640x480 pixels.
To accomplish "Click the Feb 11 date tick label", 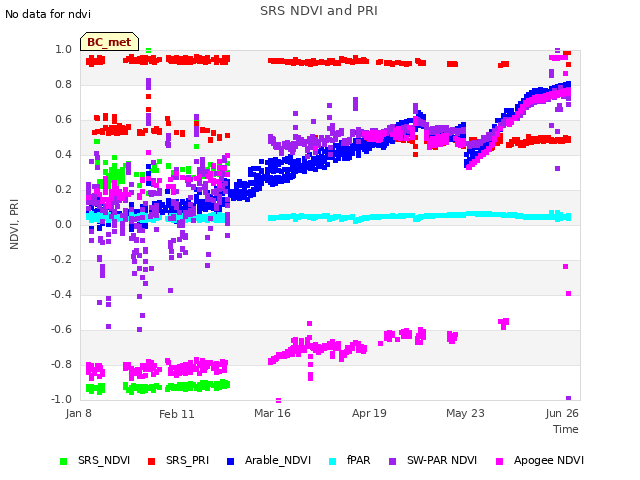I will [176, 414].
